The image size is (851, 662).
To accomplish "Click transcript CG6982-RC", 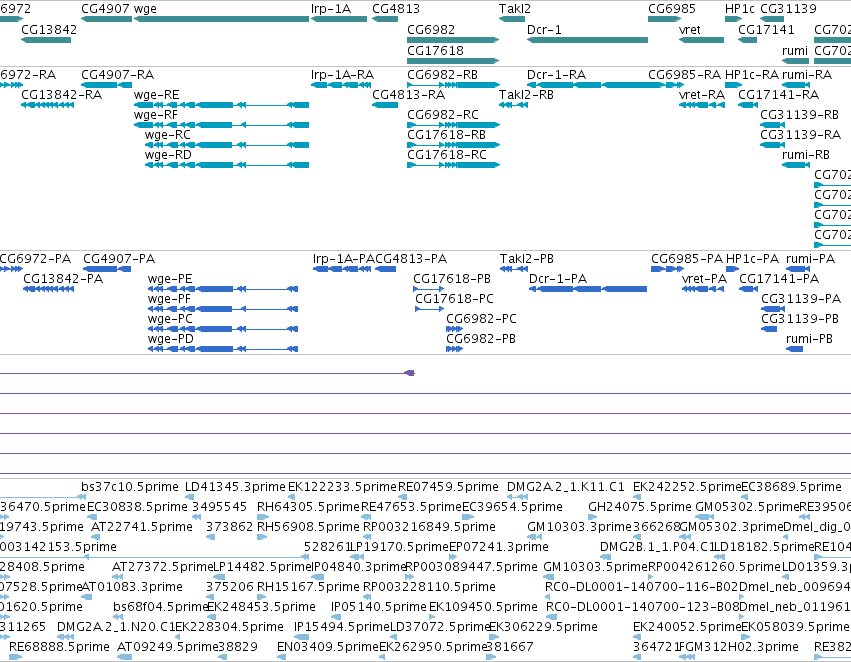I will coord(453,125).
